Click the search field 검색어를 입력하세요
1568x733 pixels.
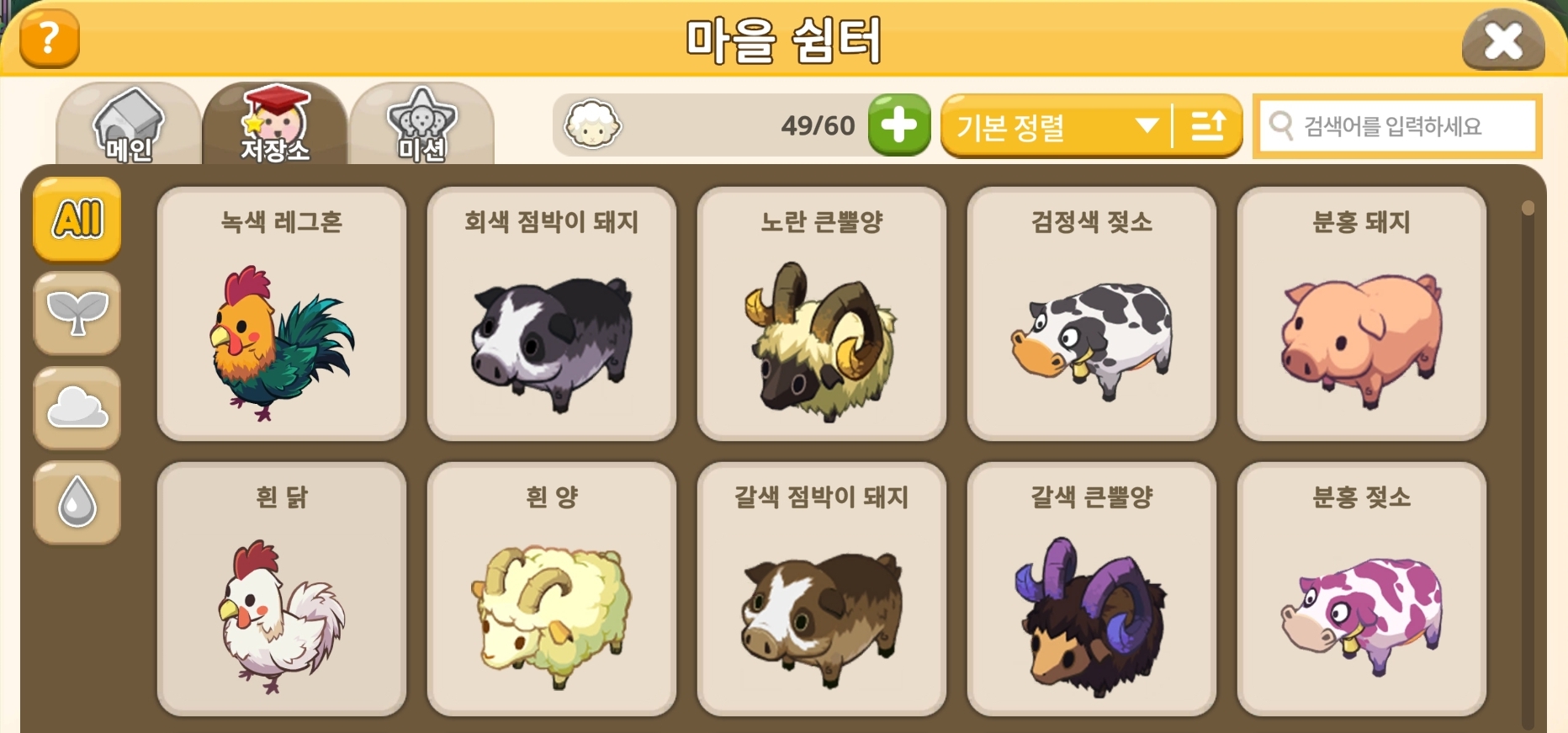tap(1397, 126)
